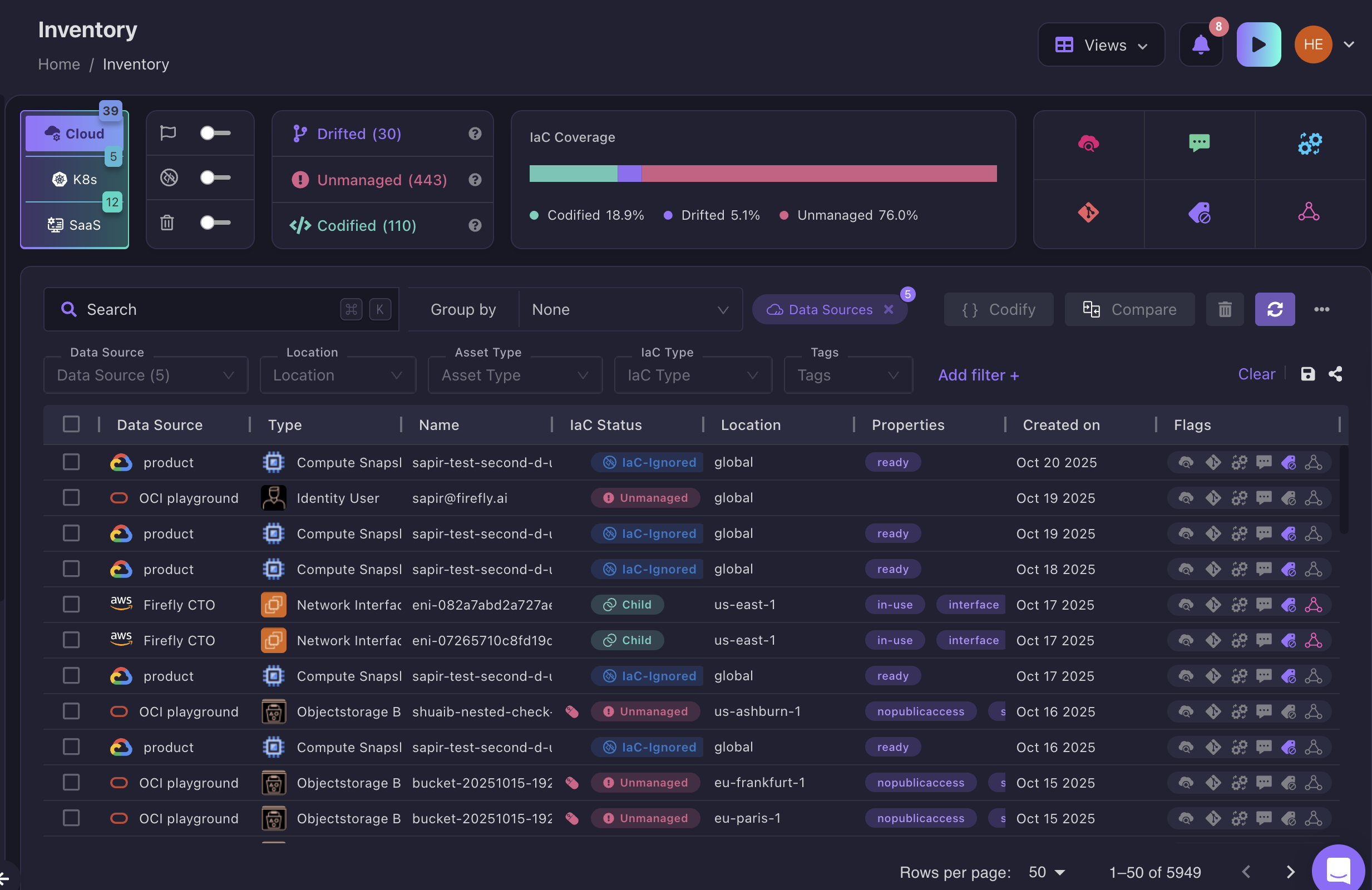Click the green comments icon in top panel
The width and height of the screenshot is (1372, 890).
[1199, 142]
